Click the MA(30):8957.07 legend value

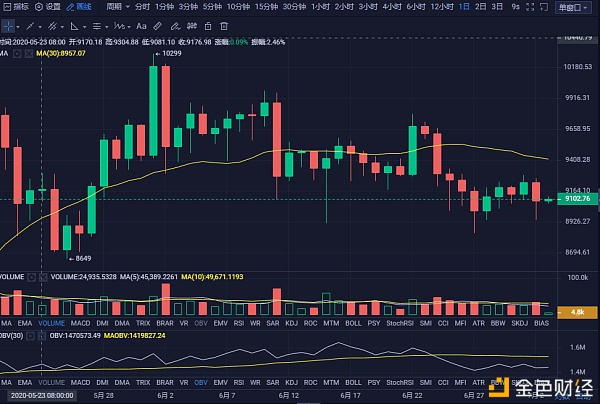[61, 54]
